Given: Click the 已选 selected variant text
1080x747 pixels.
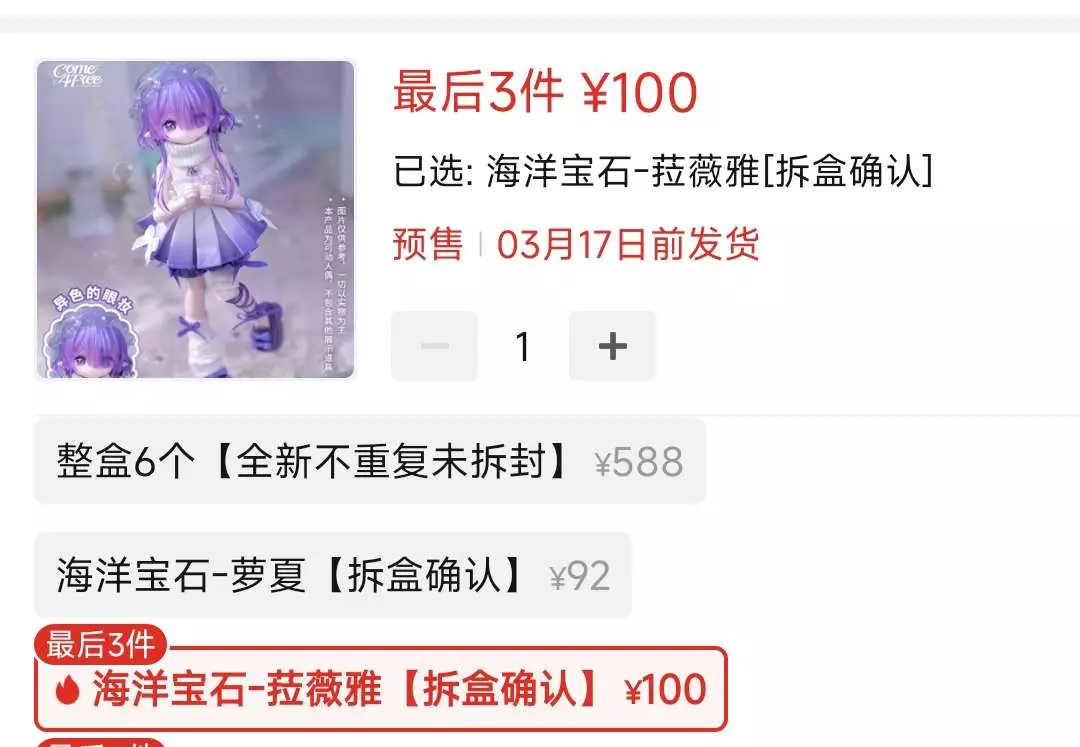Looking at the screenshot, I should (663, 171).
